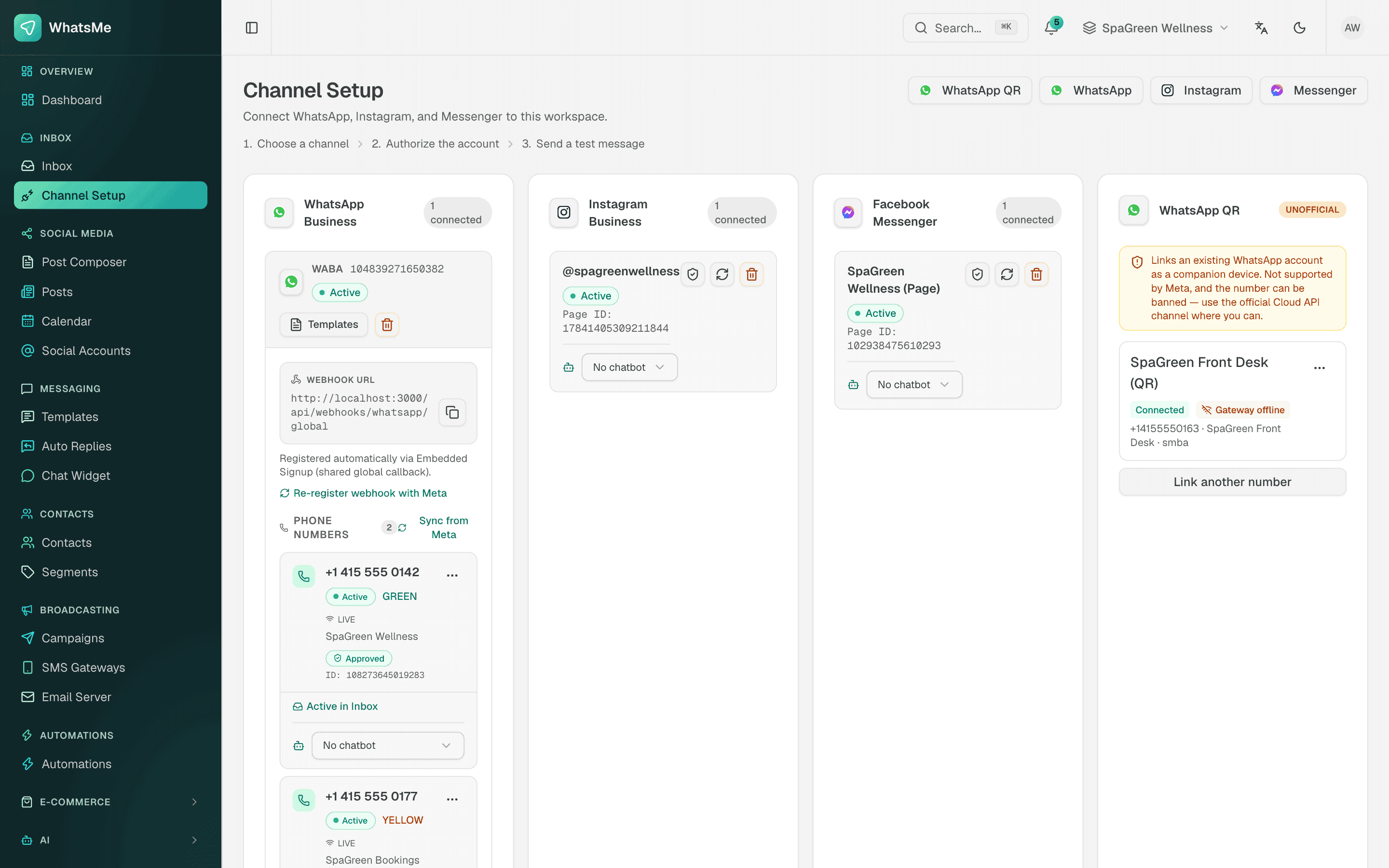This screenshot has height=868, width=1389.
Task: Open Email Server in the sidebar
Action: (110, 697)
